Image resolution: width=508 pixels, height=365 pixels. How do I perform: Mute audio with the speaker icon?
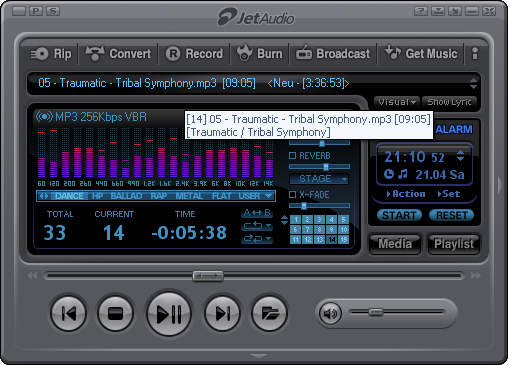pos(330,313)
